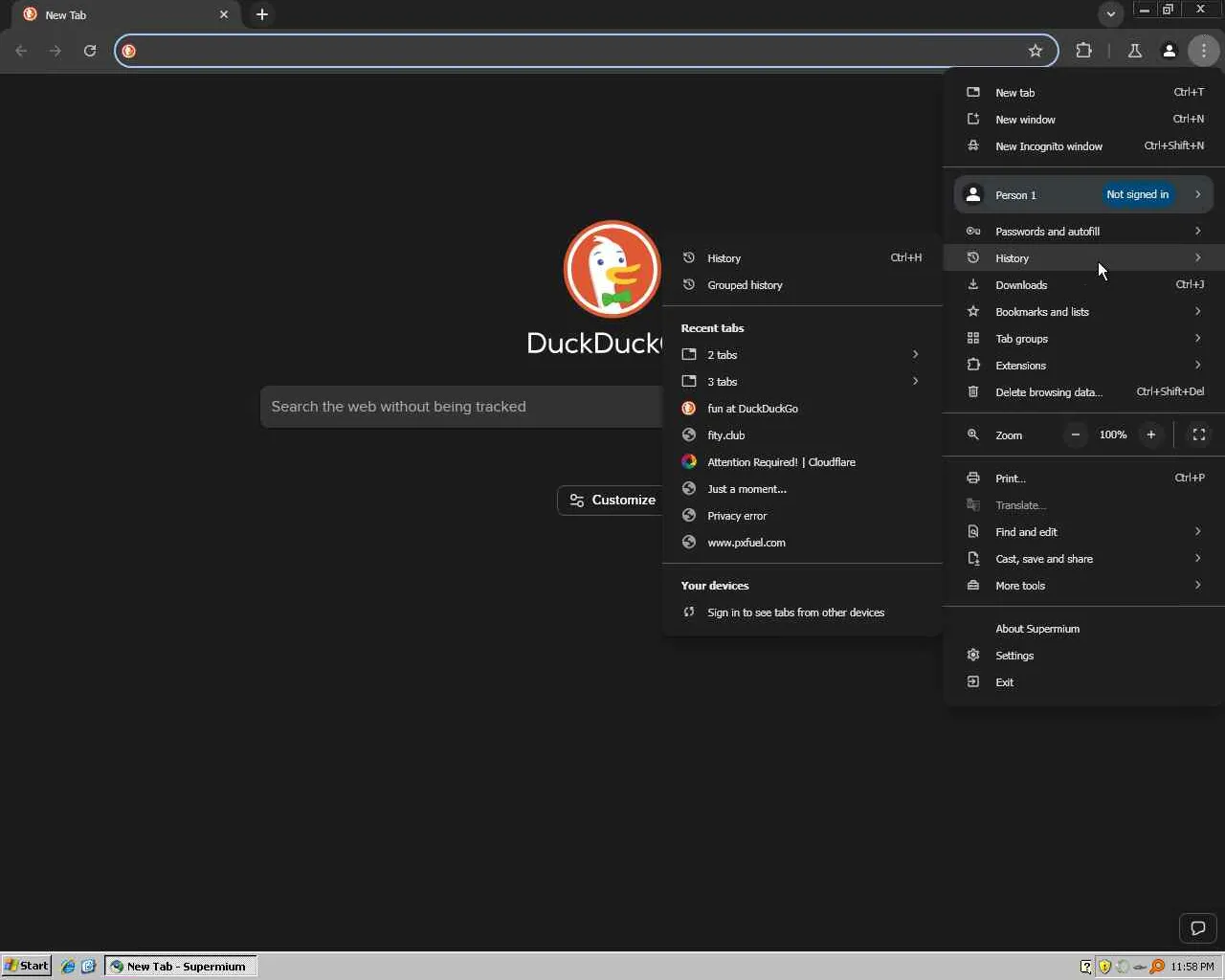1225x980 pixels.
Task: Click the download arrow icon beside Downloads
Action: point(973,285)
